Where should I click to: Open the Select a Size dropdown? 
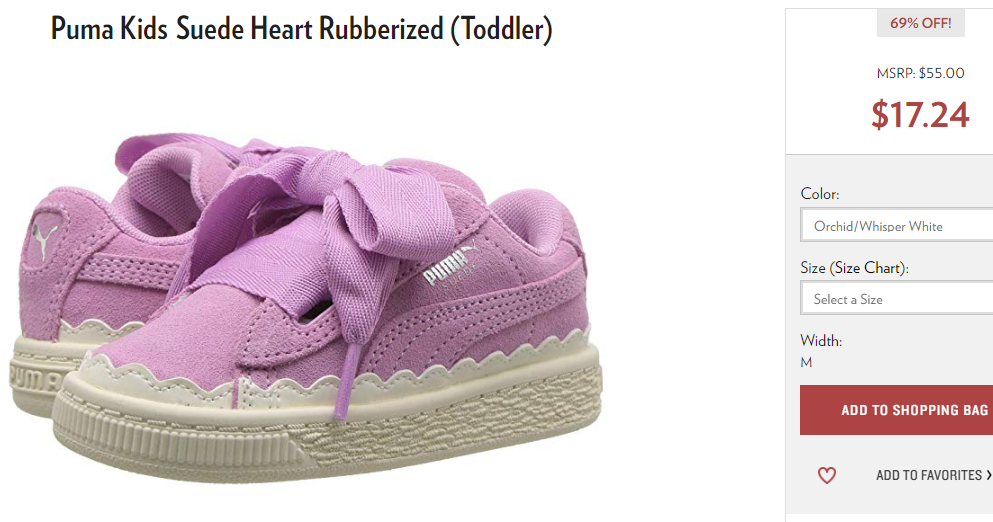897,299
